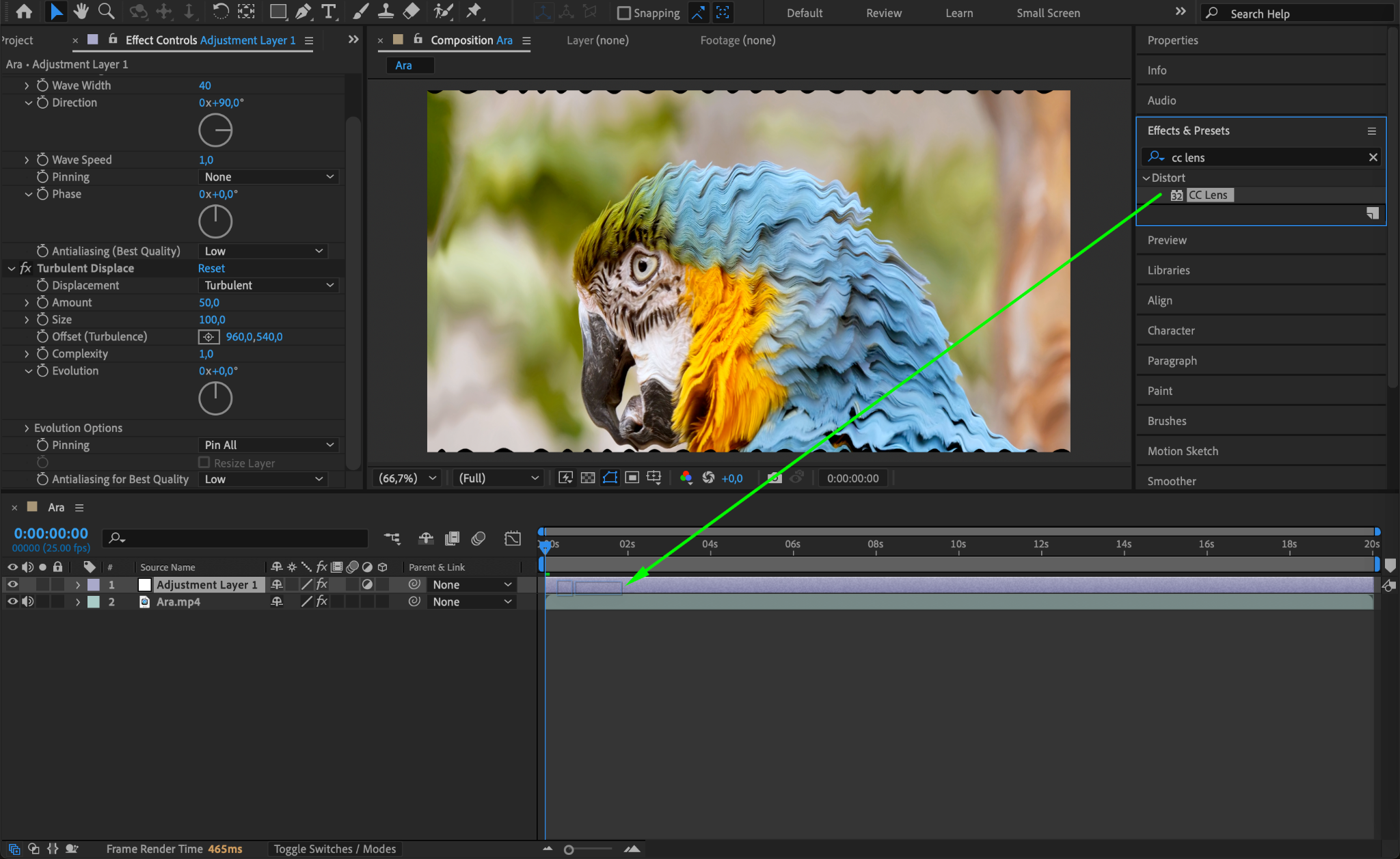This screenshot has width=1400, height=859.
Task: Reset the Turbulent Displace effect
Action: pos(211,268)
